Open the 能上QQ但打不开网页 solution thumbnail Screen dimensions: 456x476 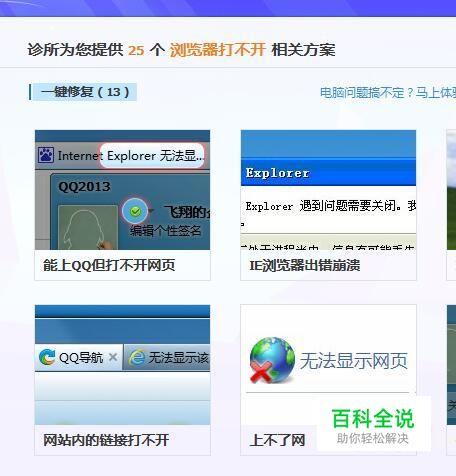pyautogui.click(x=122, y=190)
